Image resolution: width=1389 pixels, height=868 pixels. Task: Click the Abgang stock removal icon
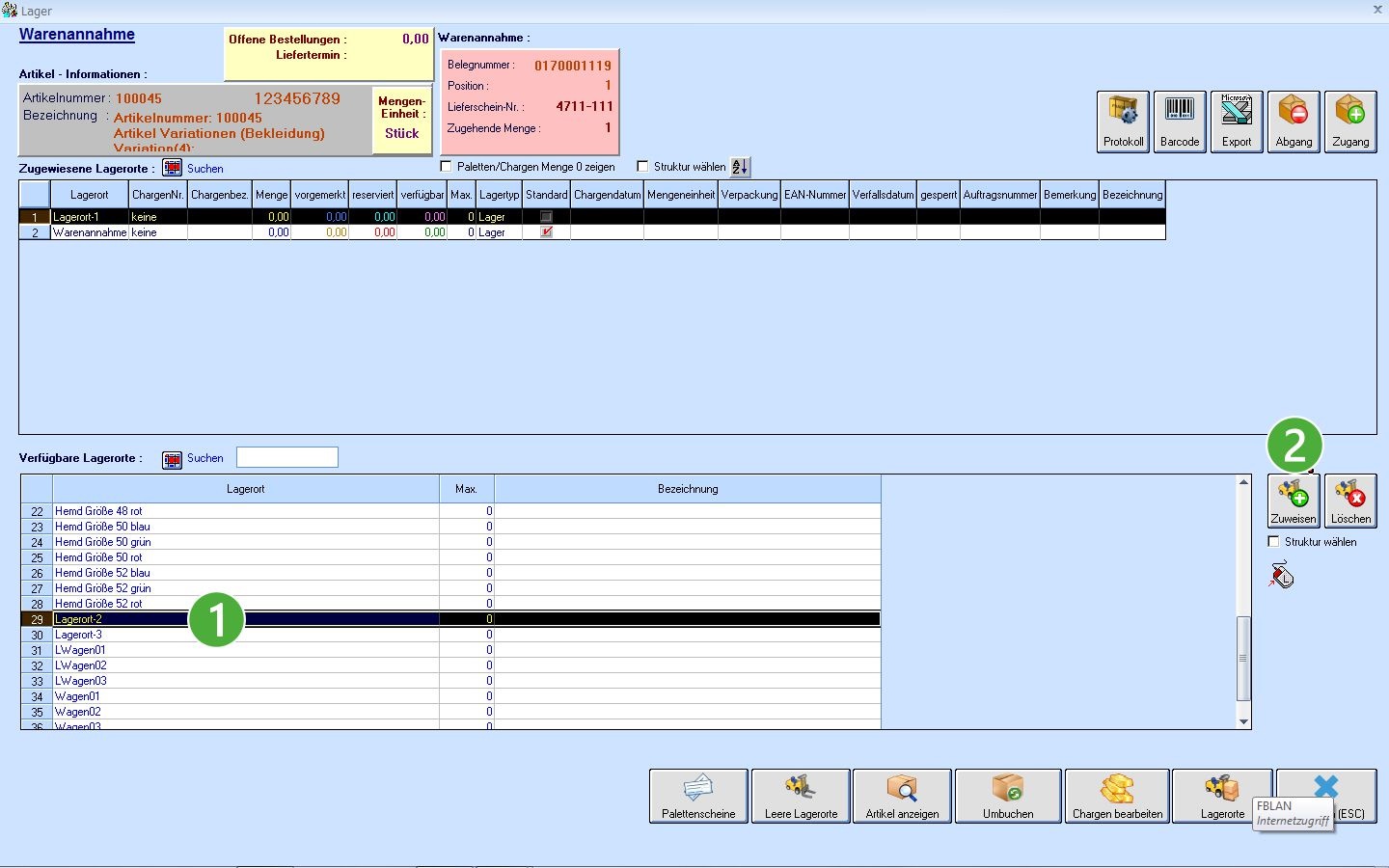click(x=1294, y=122)
